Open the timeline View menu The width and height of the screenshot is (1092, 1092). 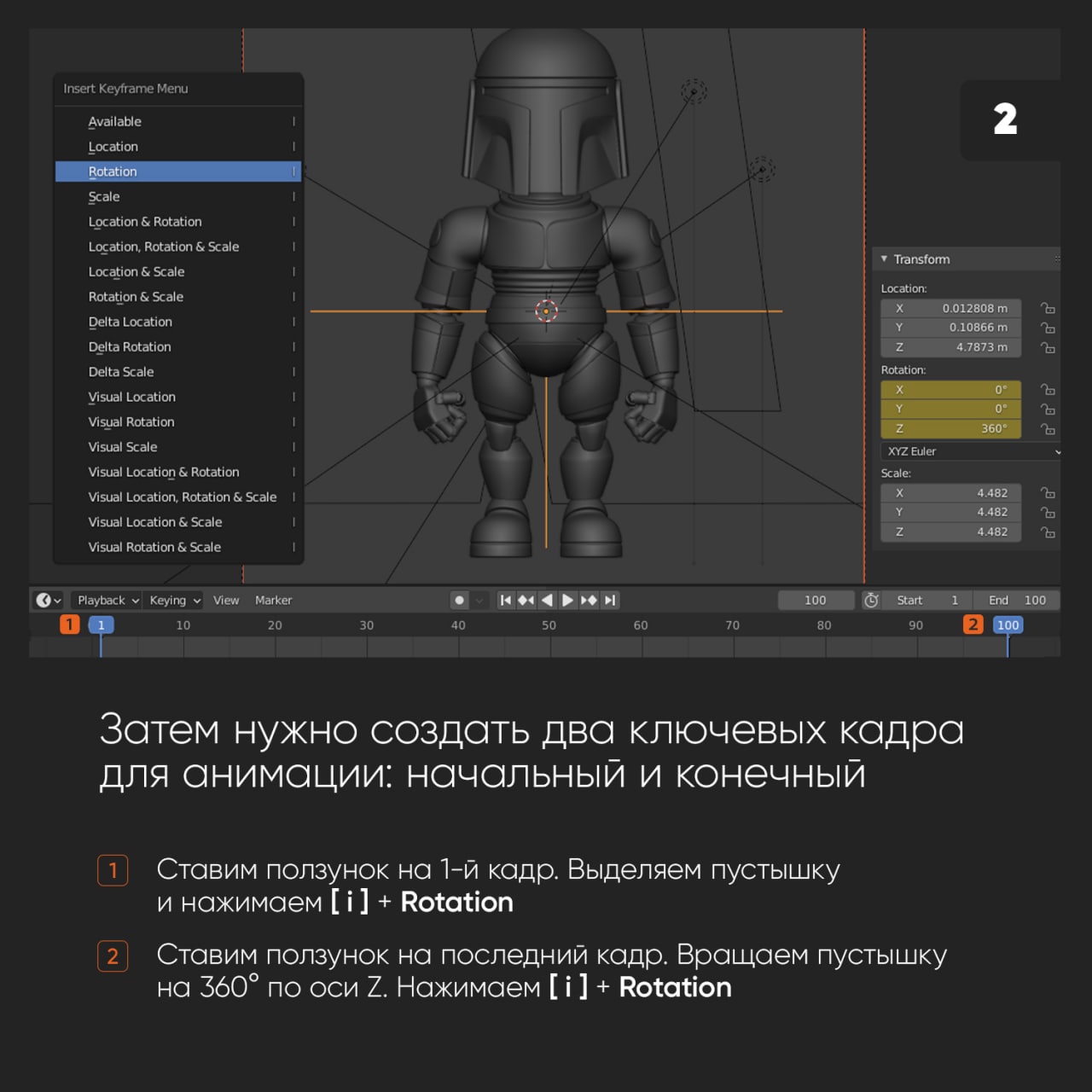226,601
